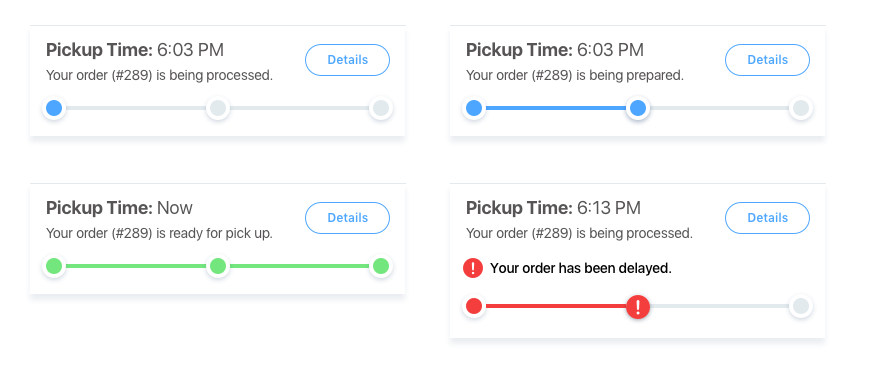Click the 'Pickup Time: Now' heading
The height and width of the screenshot is (375, 881).
point(119,208)
